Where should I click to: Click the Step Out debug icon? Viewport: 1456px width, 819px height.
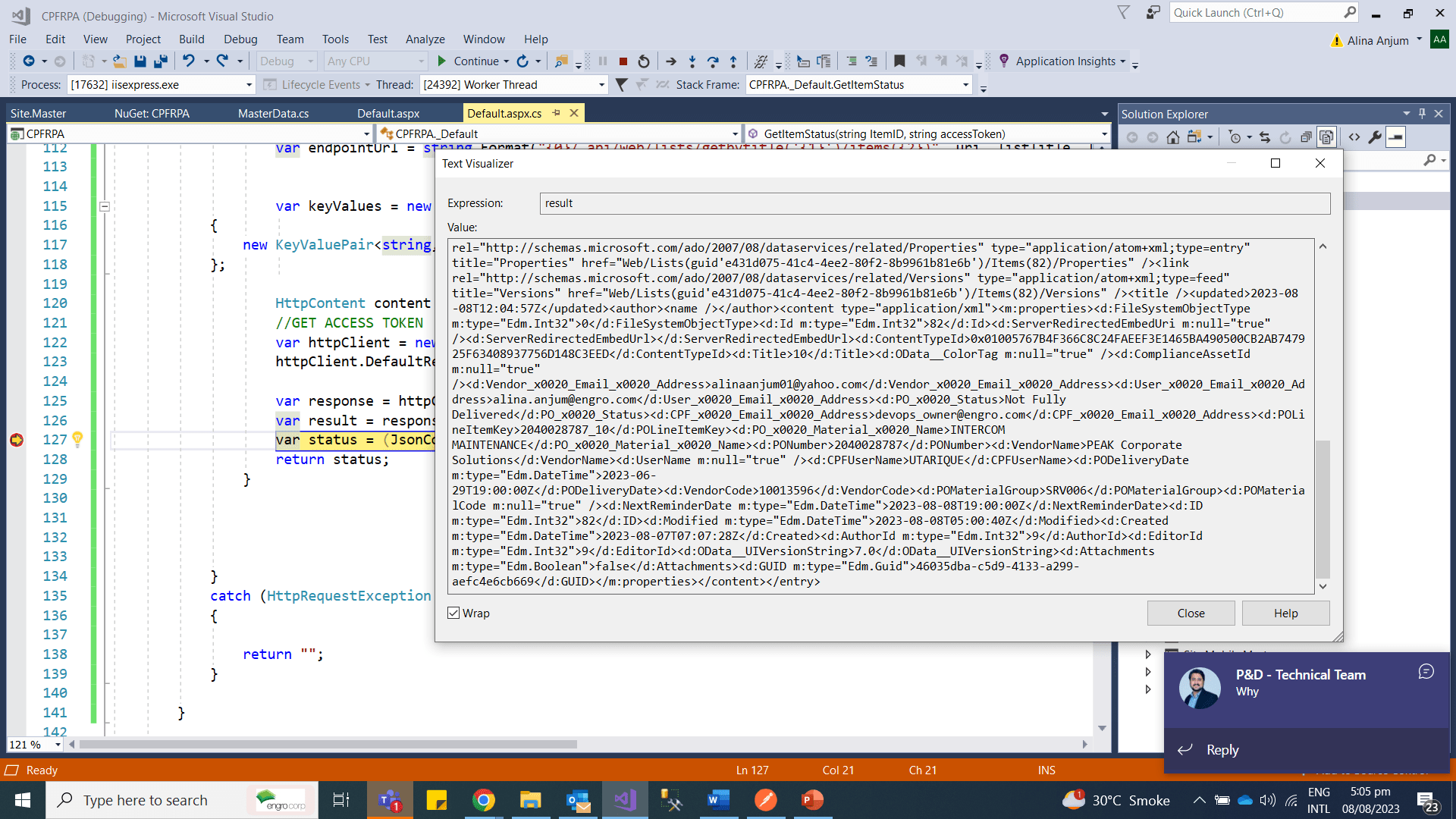(733, 61)
